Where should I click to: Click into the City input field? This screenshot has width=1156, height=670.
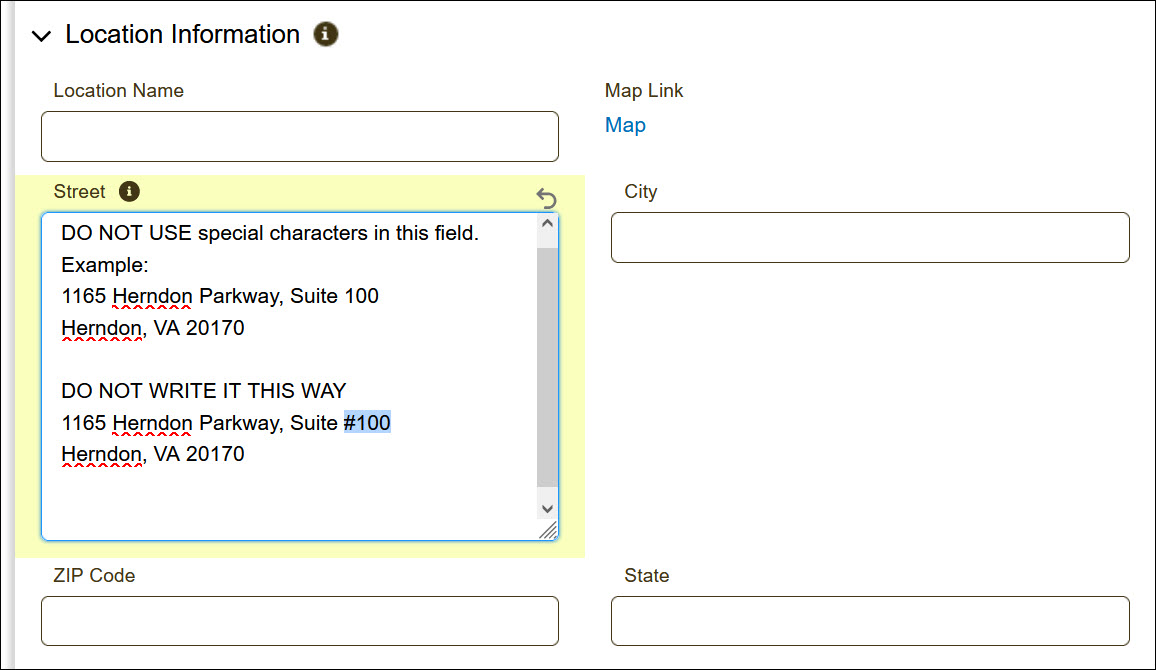click(869, 238)
